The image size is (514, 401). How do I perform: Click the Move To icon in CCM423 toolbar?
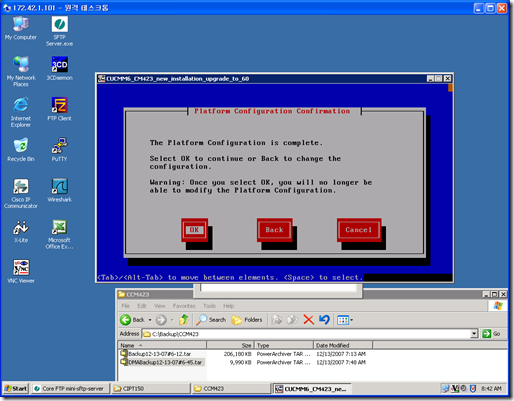(x=276, y=320)
